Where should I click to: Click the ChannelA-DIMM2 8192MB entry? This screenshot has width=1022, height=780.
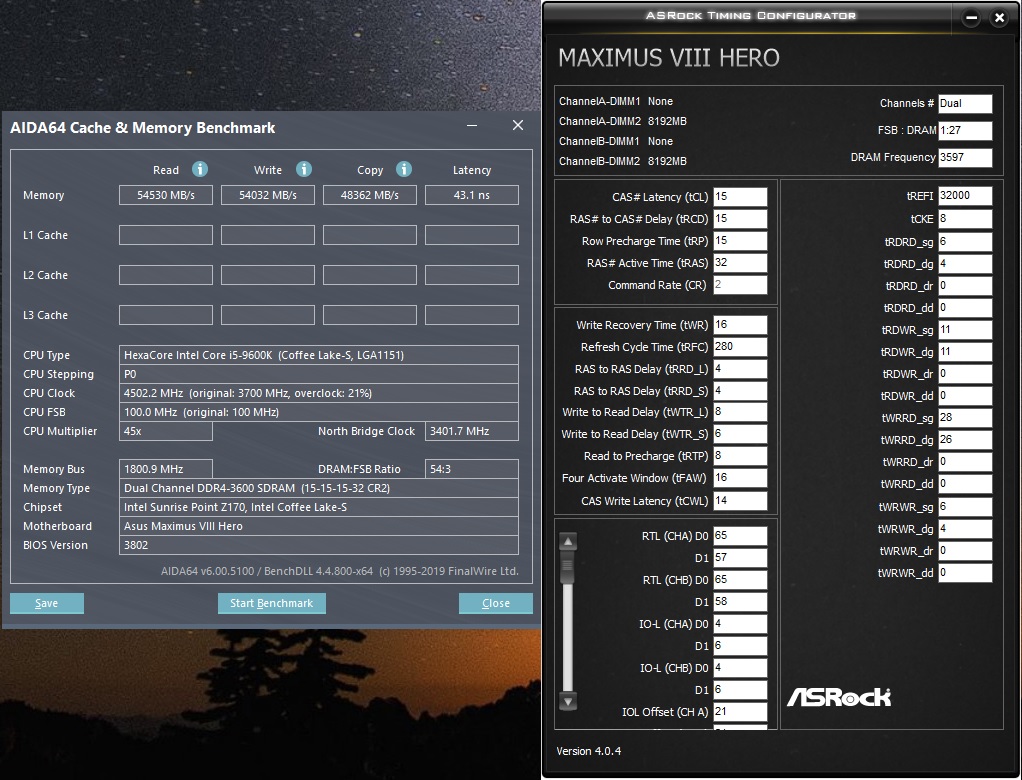622,121
